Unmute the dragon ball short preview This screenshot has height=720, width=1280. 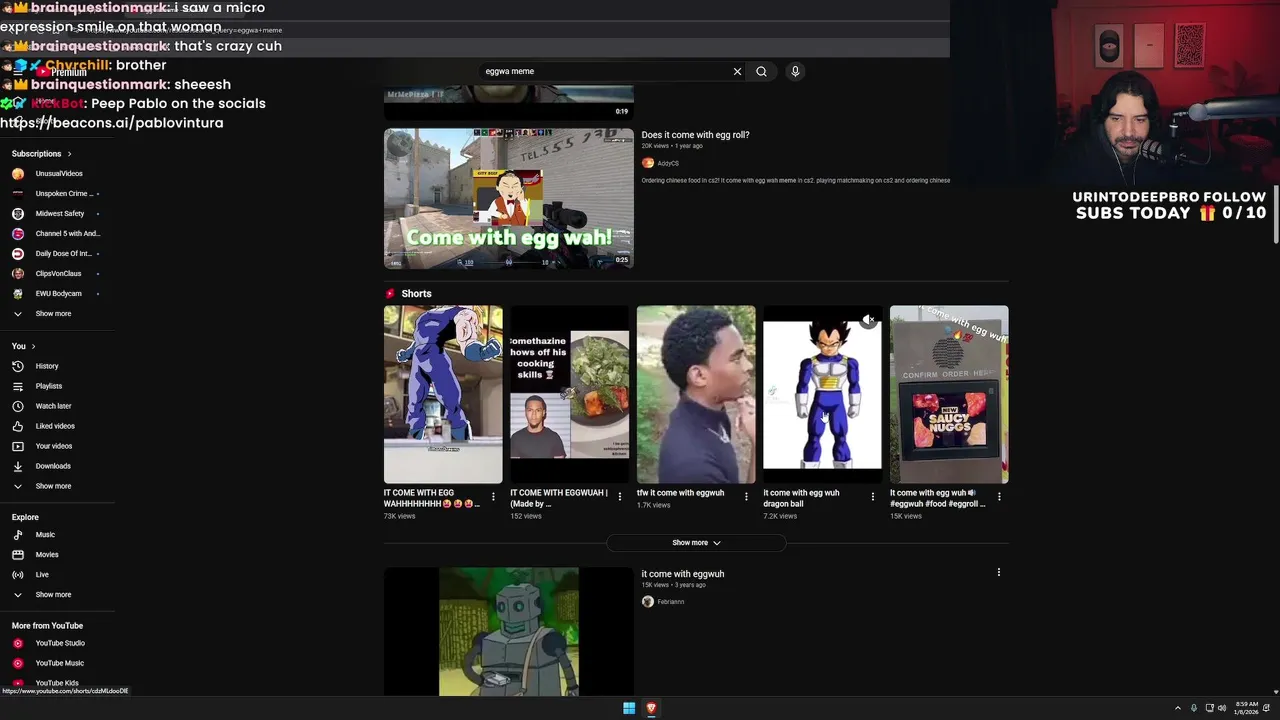[869, 320]
